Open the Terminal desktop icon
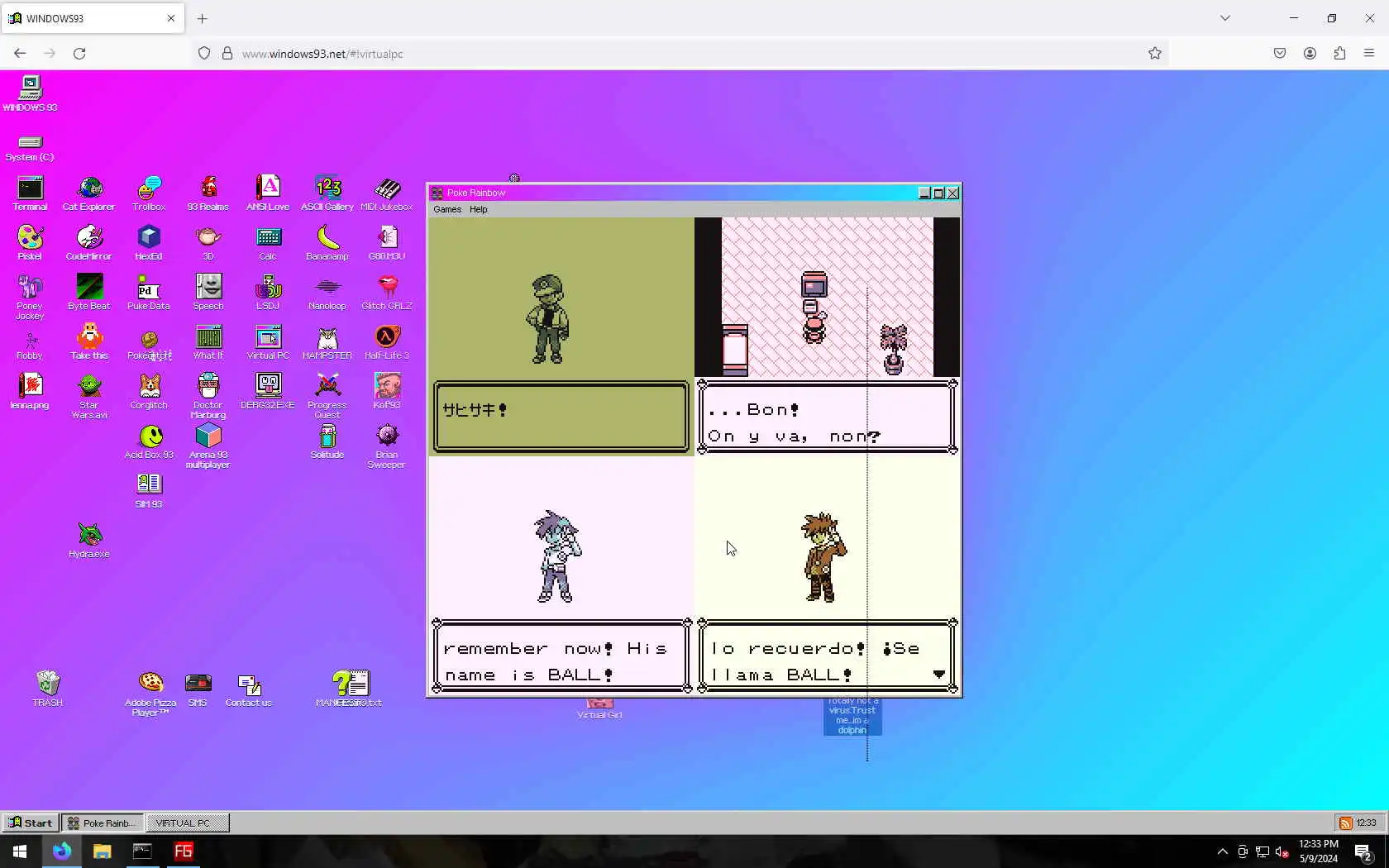The height and width of the screenshot is (868, 1389). tap(30, 194)
